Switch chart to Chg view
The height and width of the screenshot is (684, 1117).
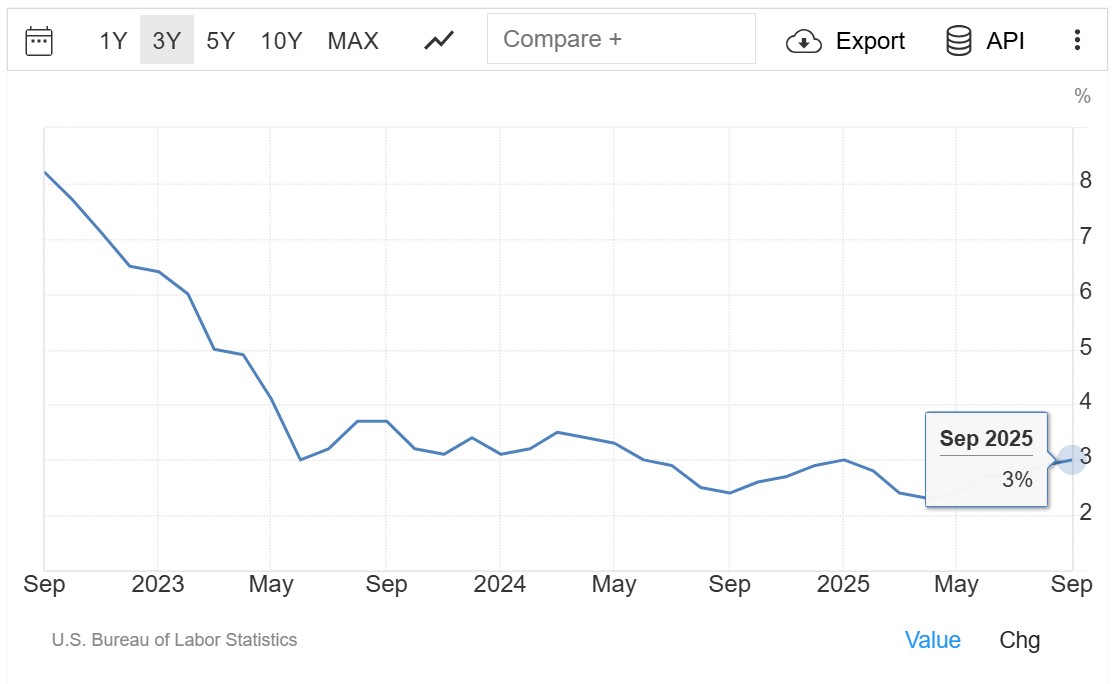[1019, 640]
